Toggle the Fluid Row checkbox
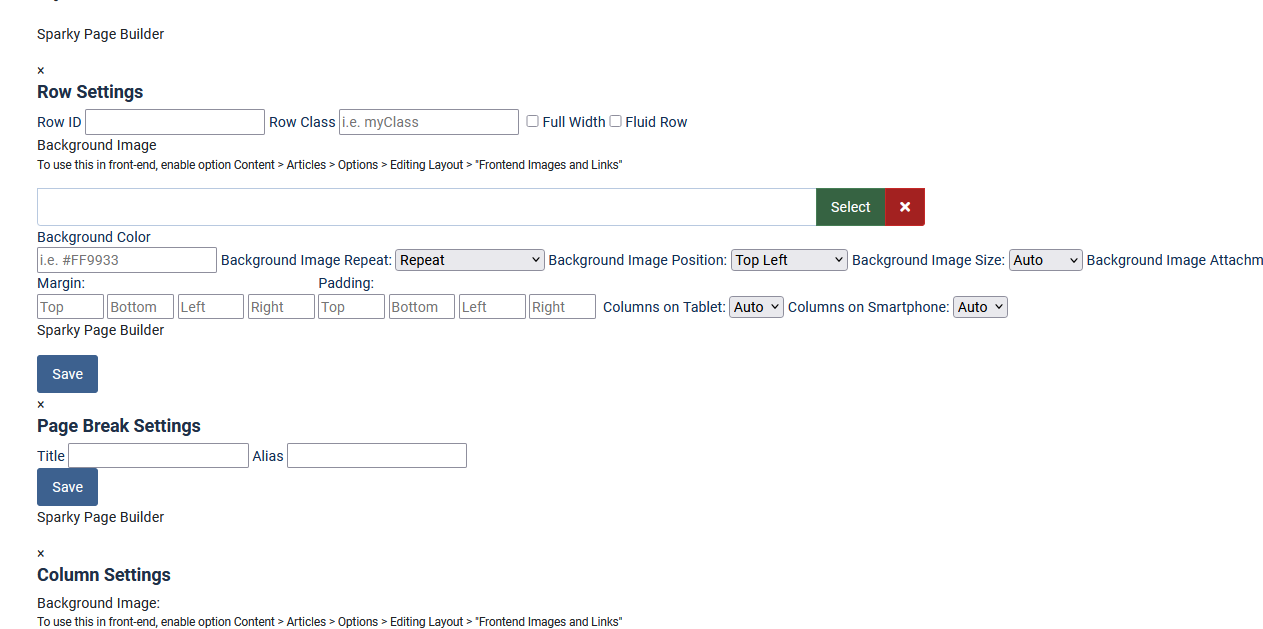Viewport: 1263px width, 629px height. coord(616,121)
